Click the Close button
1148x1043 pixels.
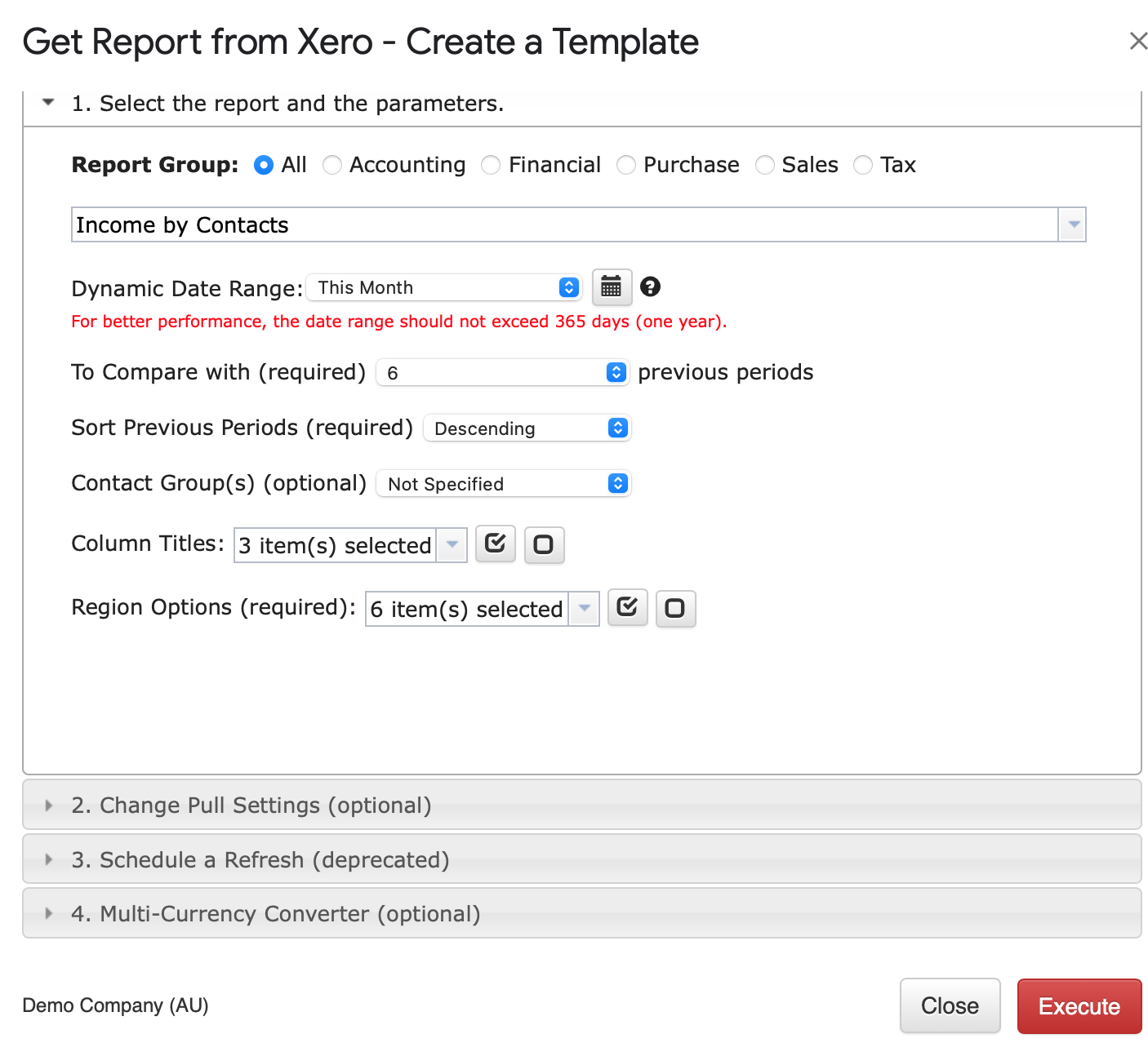[x=950, y=1005]
